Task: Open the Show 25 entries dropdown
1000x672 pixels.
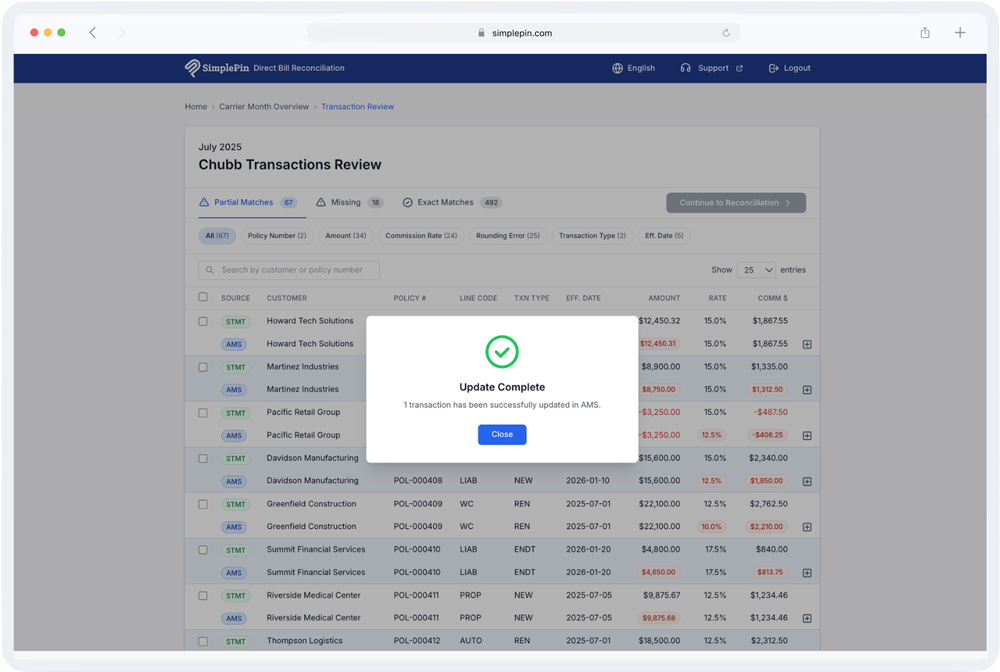Action: tap(756, 270)
